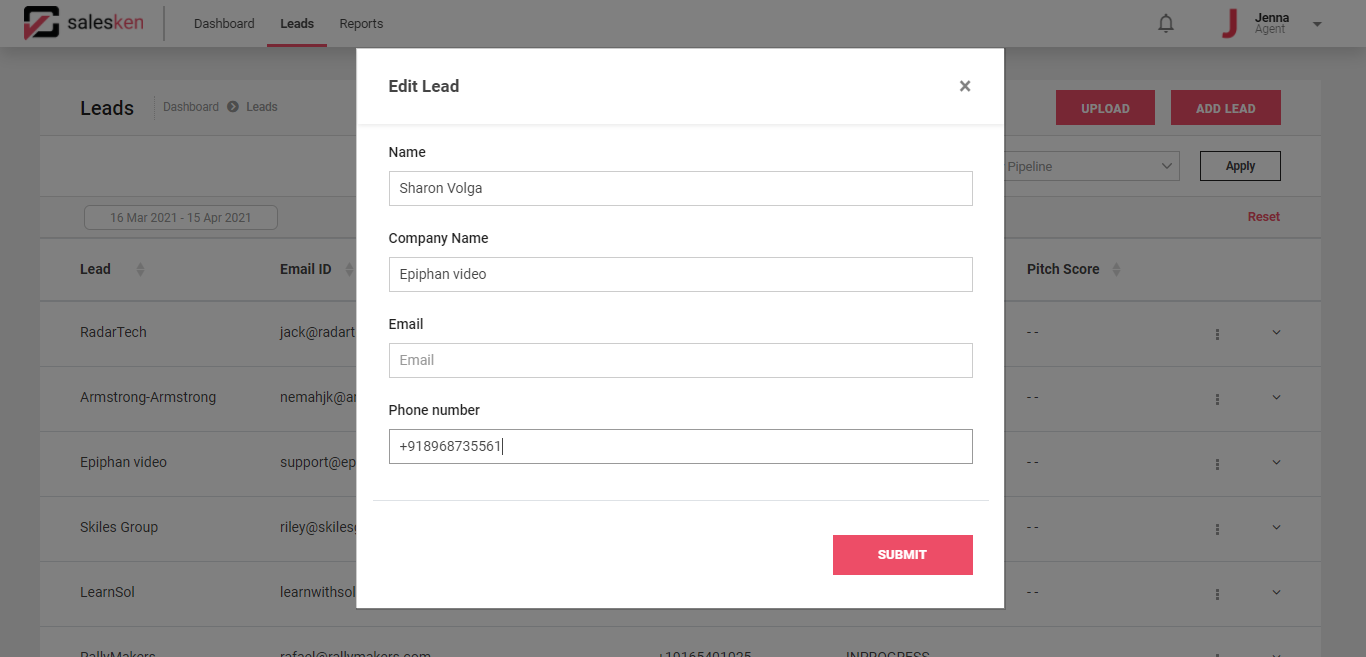Image resolution: width=1366 pixels, height=657 pixels.
Task: Expand the Armstrong-Armstrong row chevron
Action: (x=1276, y=397)
